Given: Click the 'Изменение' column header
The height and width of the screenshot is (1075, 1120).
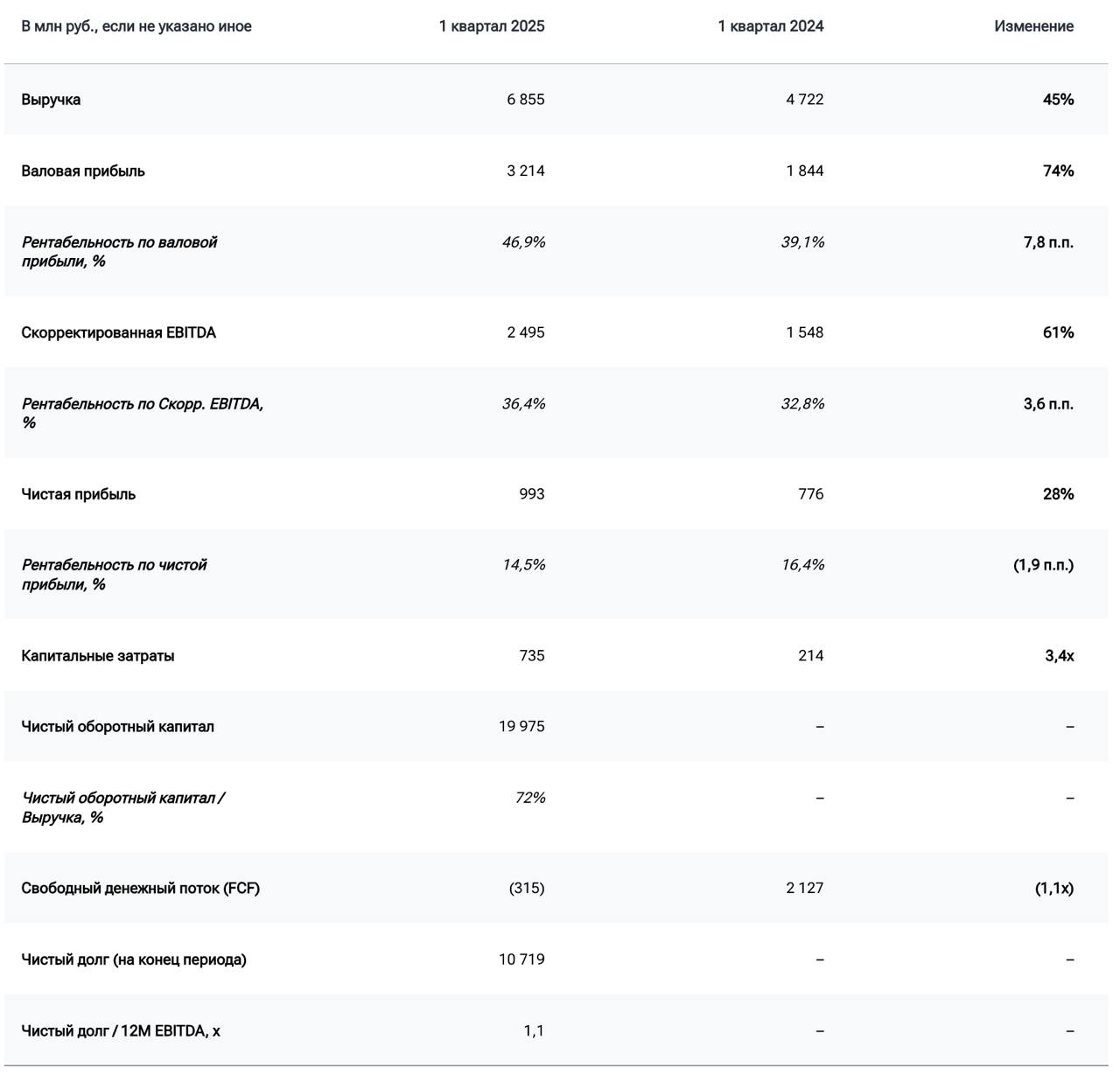Looking at the screenshot, I should click(x=1033, y=26).
